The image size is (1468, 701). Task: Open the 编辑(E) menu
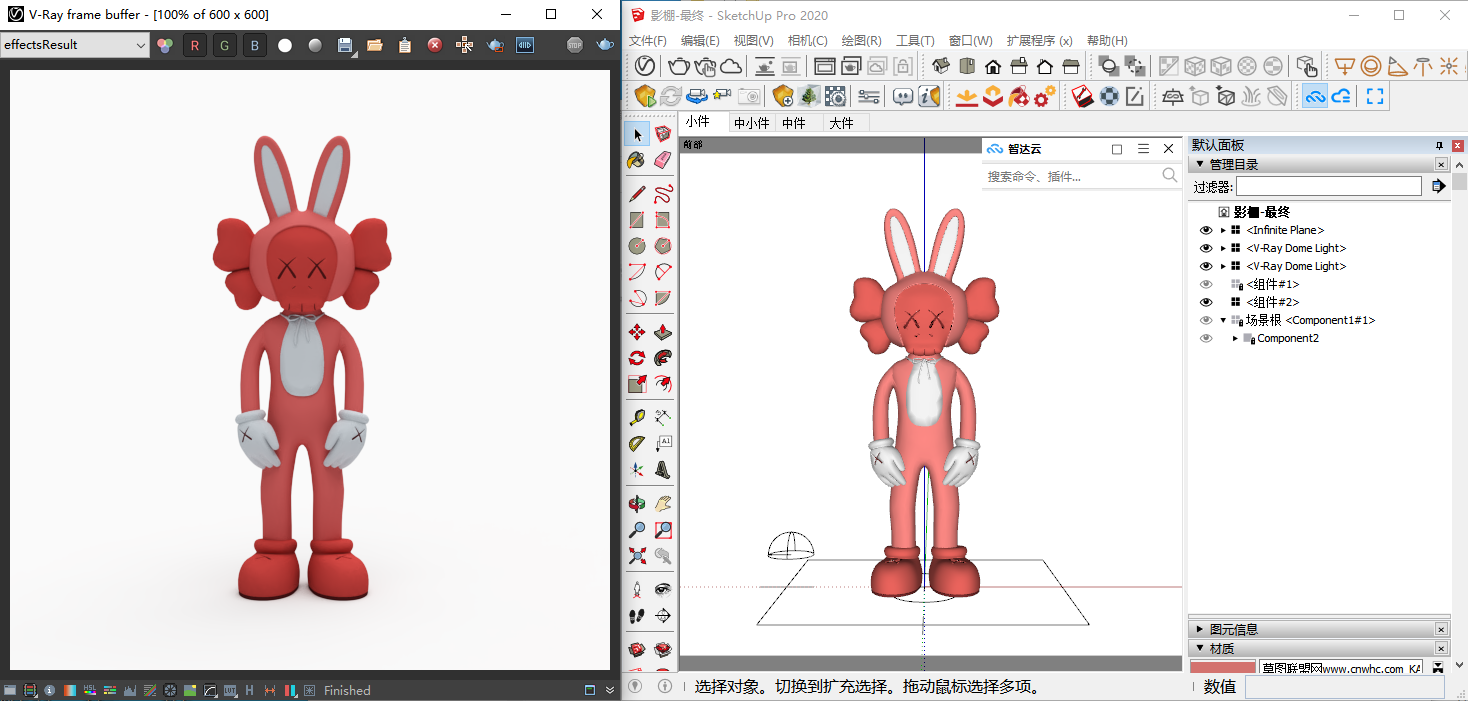[700, 41]
